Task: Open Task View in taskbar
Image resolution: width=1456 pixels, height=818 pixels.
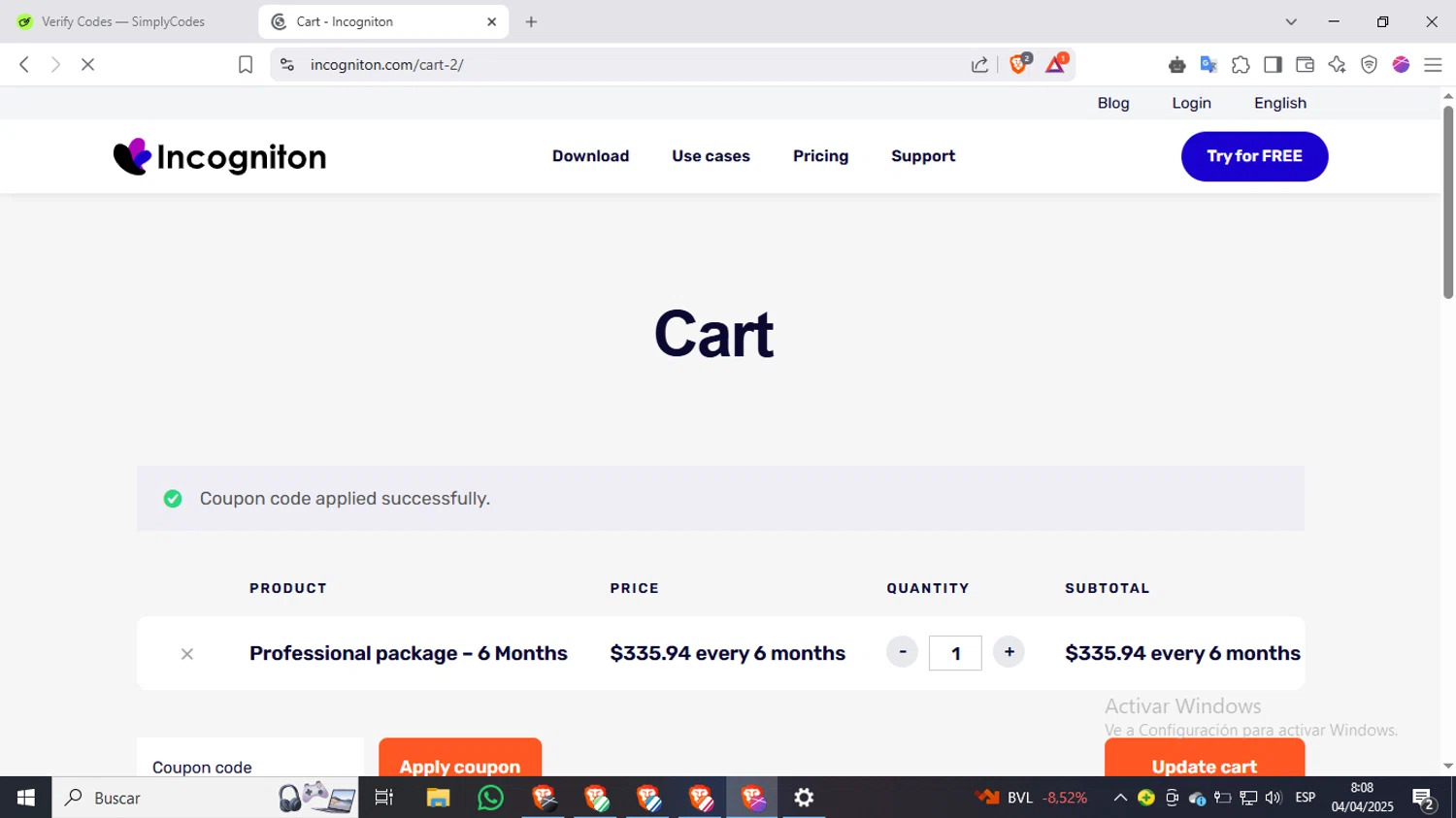Action: (x=384, y=798)
